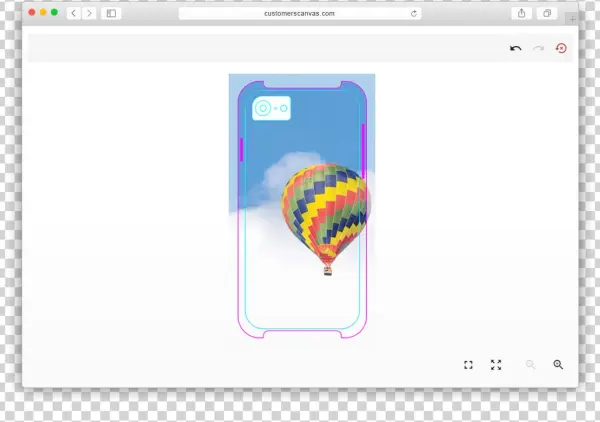Show all tabs overview
Image resolution: width=600 pixels, height=422 pixels.
(547, 13)
